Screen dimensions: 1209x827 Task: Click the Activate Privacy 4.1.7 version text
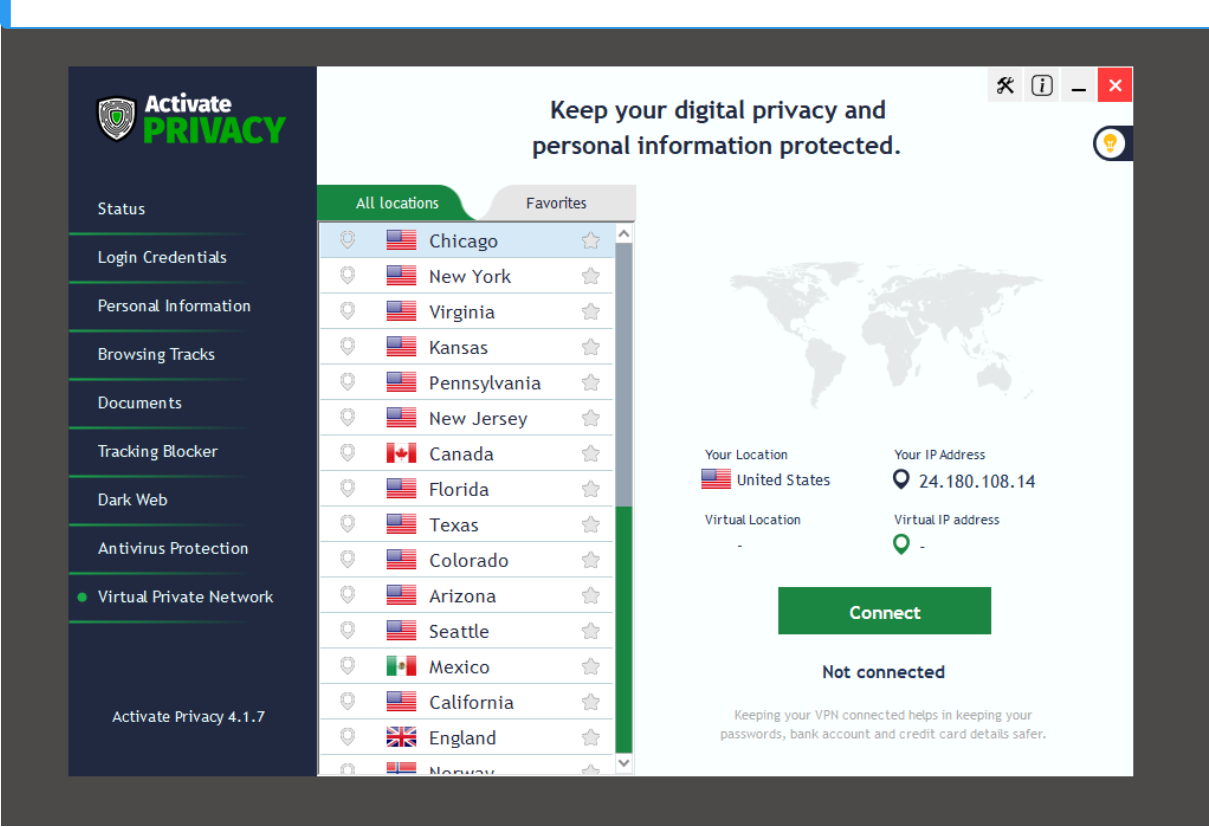[188, 717]
